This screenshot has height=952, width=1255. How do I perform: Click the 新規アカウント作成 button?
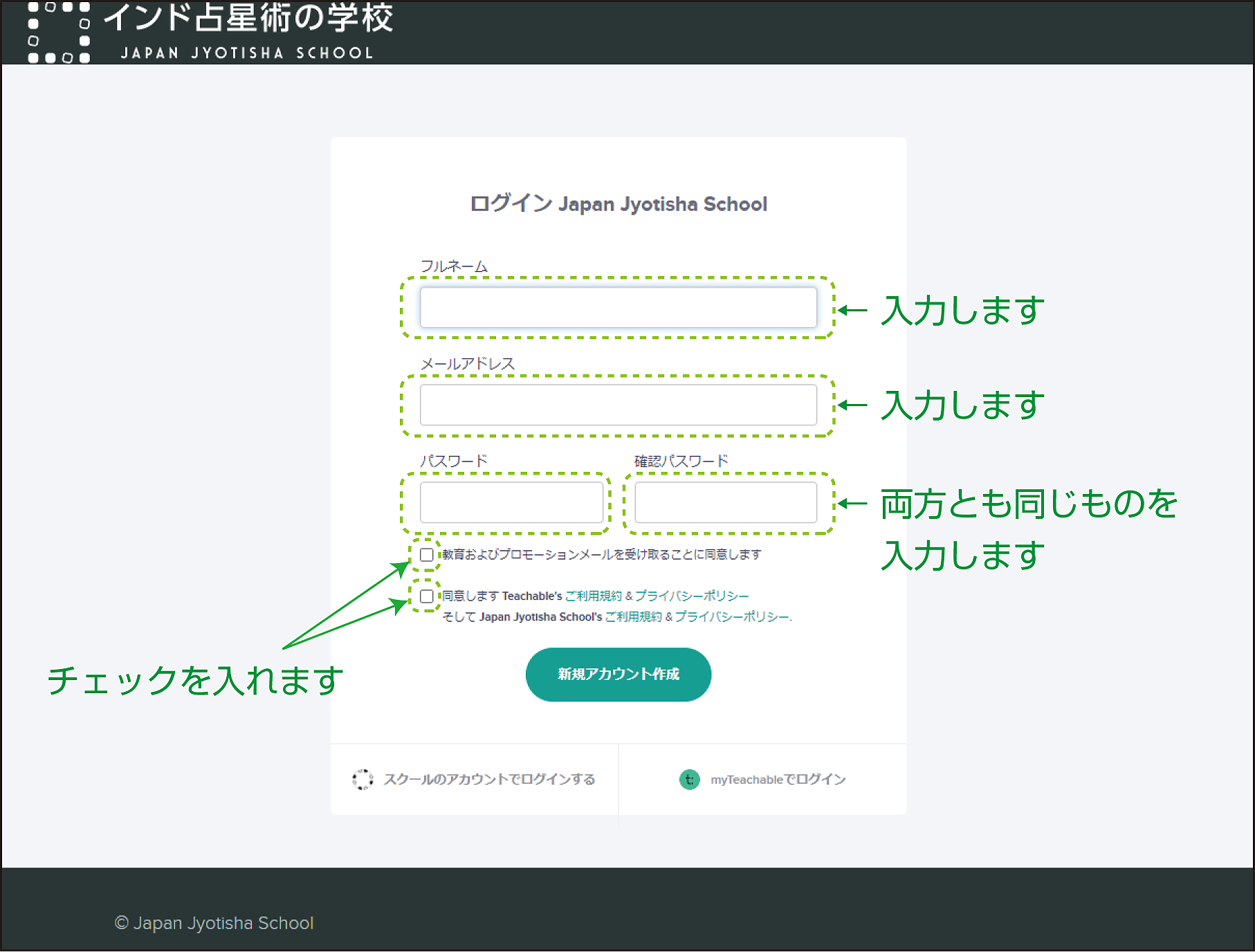tap(619, 675)
